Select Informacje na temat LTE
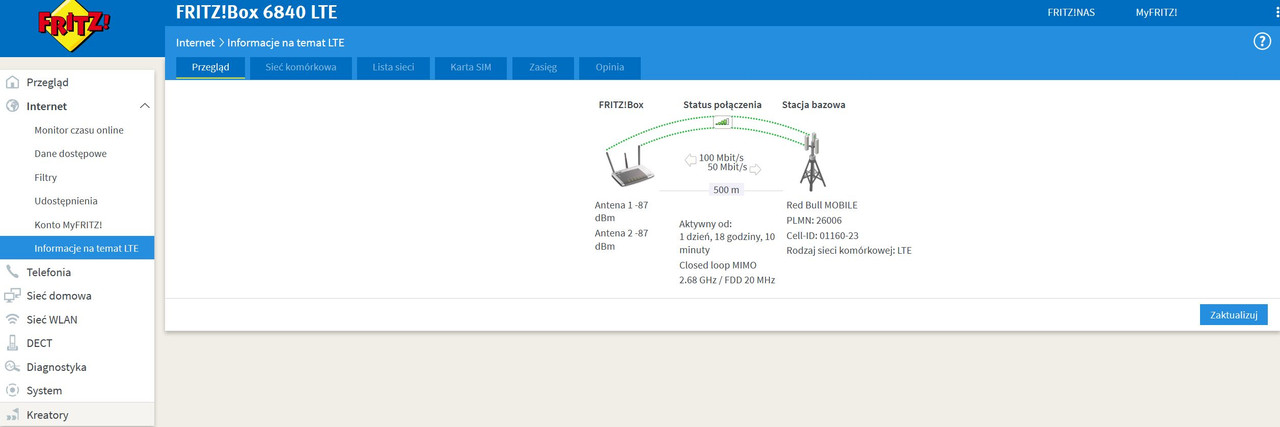 click(77, 248)
